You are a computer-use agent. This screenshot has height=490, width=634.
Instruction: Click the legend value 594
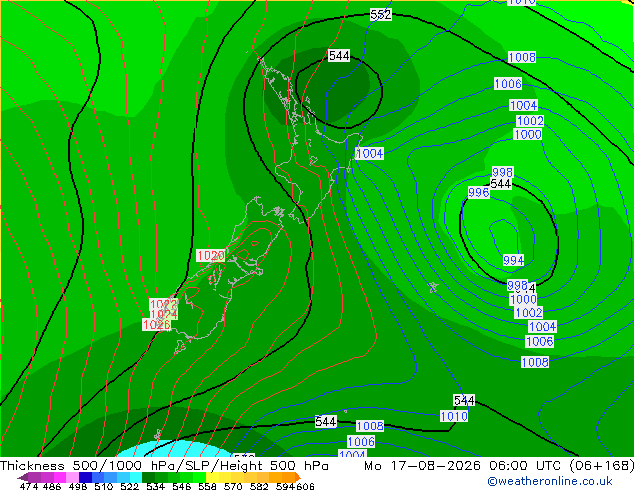(x=285, y=486)
